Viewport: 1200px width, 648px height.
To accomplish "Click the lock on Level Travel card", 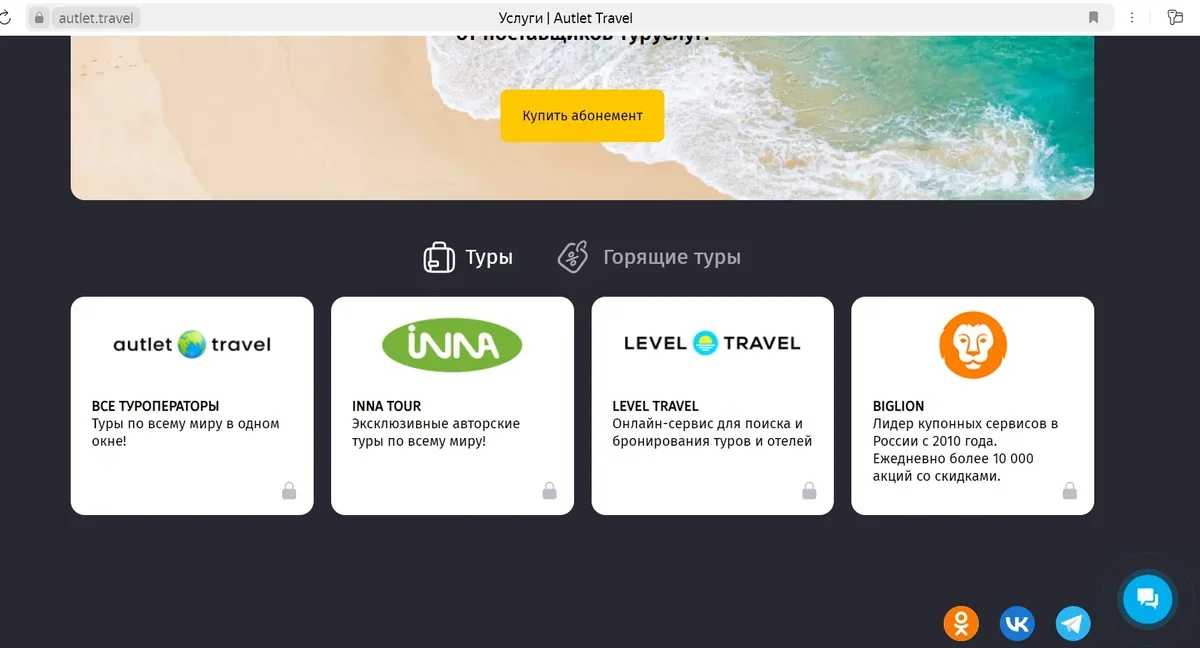I will [x=809, y=490].
